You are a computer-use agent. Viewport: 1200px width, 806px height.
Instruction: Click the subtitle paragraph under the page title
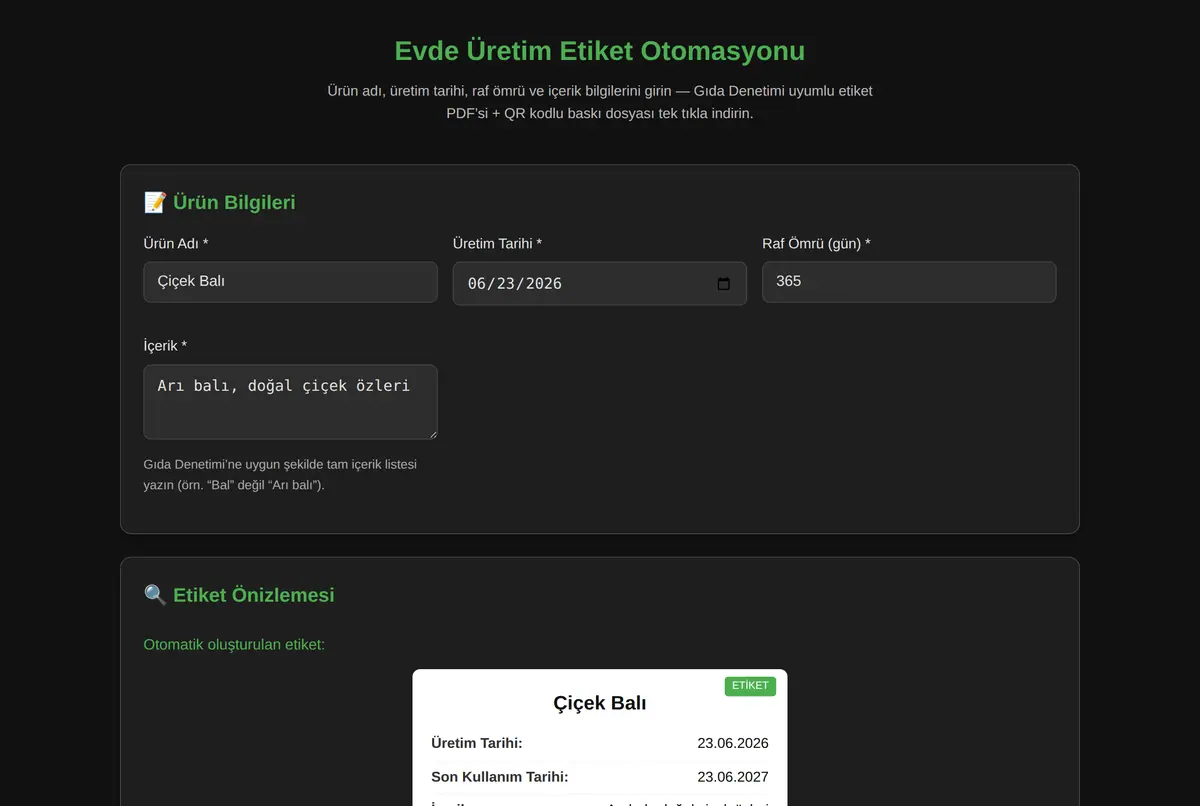[600, 102]
